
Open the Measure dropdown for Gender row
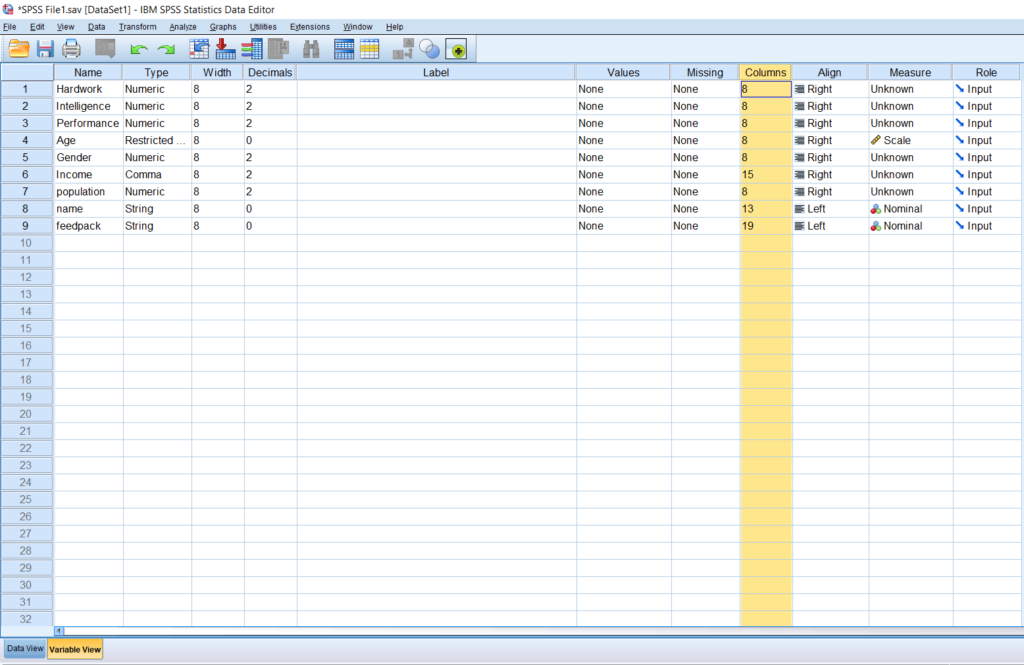[908, 157]
